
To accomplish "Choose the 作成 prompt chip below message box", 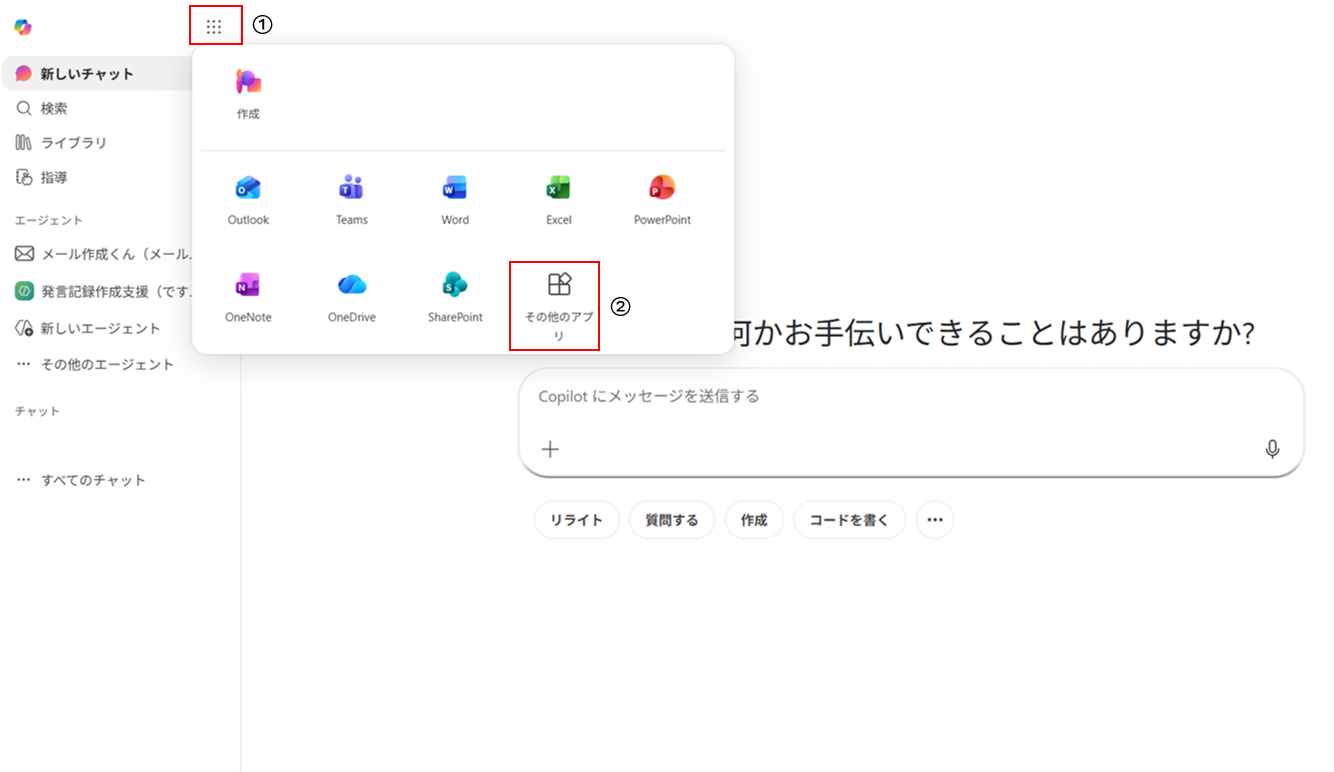I will coord(754,520).
